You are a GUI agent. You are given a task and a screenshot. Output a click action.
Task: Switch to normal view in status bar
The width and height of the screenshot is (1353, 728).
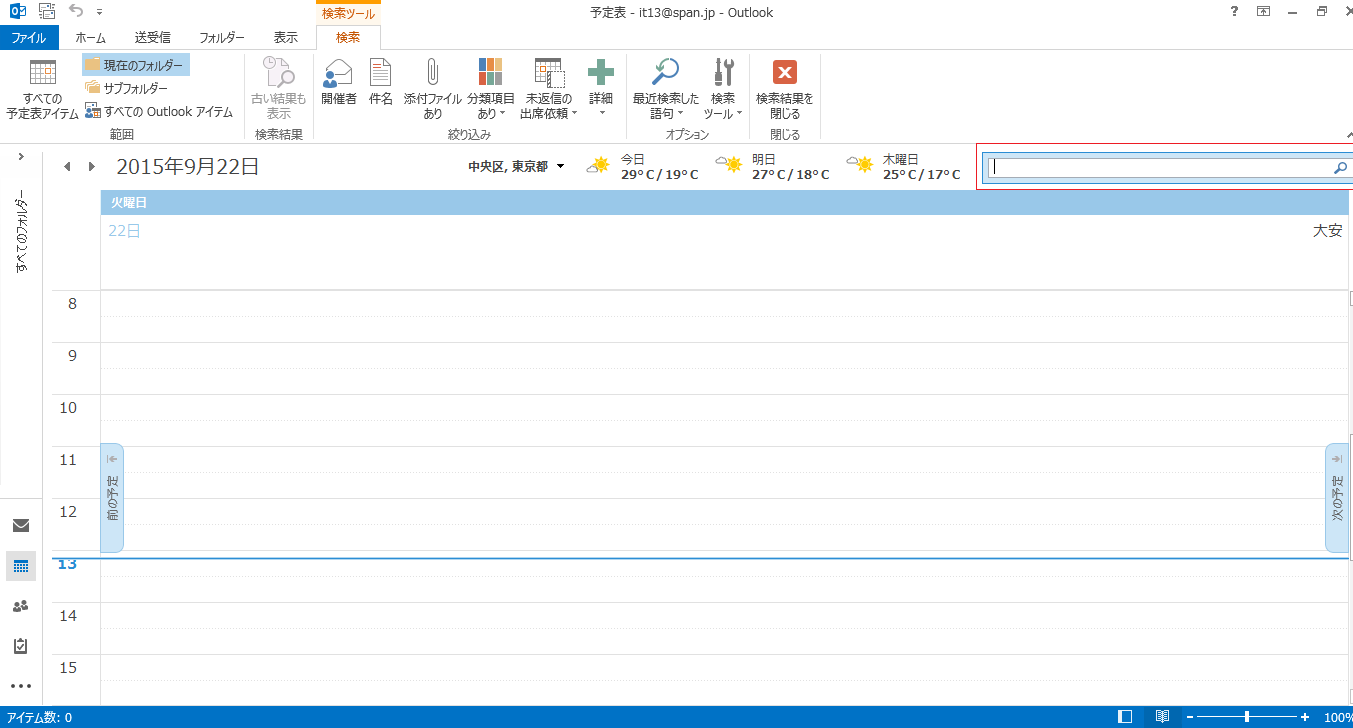click(x=1125, y=717)
